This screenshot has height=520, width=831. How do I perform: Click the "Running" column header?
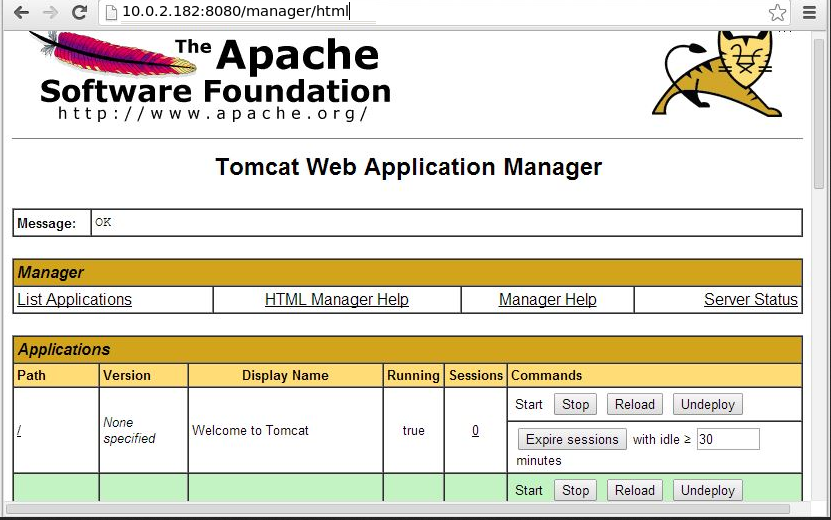413,375
